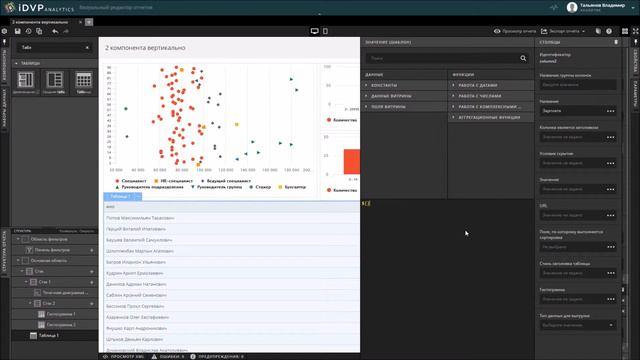
Task: Switch to desktop preview mode
Action: point(314,31)
